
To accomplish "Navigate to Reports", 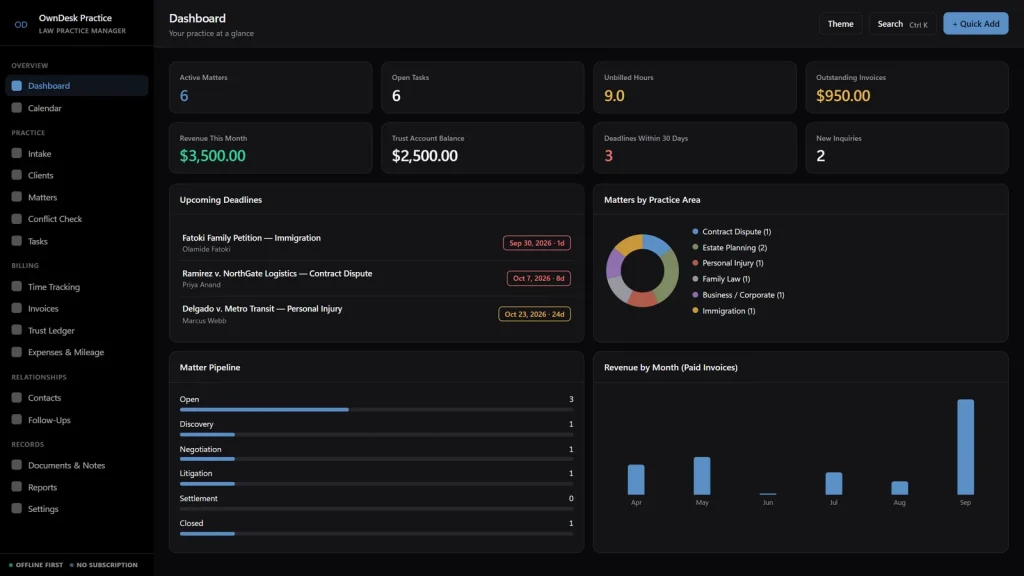I will [76, 487].
